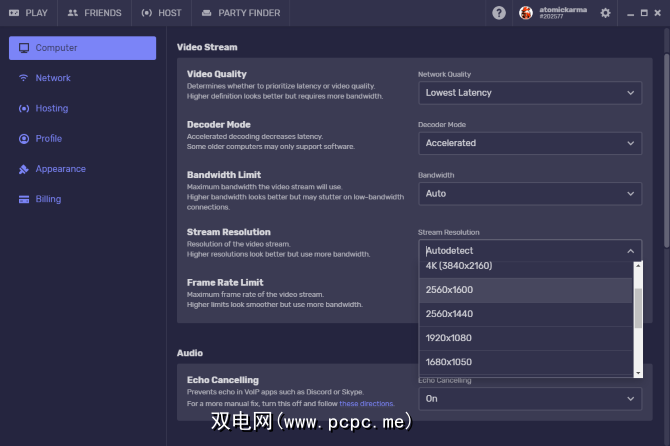Click the atomickarma profile avatar

(526, 13)
